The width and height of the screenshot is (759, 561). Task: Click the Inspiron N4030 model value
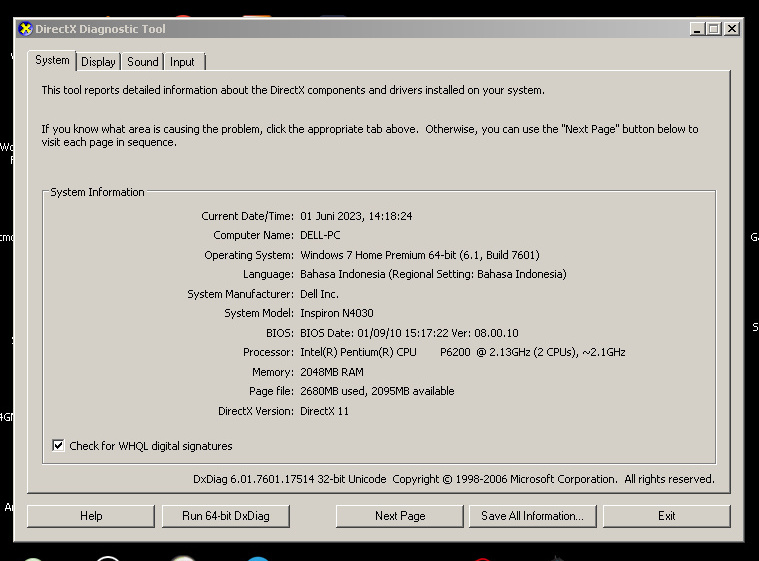pyautogui.click(x=337, y=313)
